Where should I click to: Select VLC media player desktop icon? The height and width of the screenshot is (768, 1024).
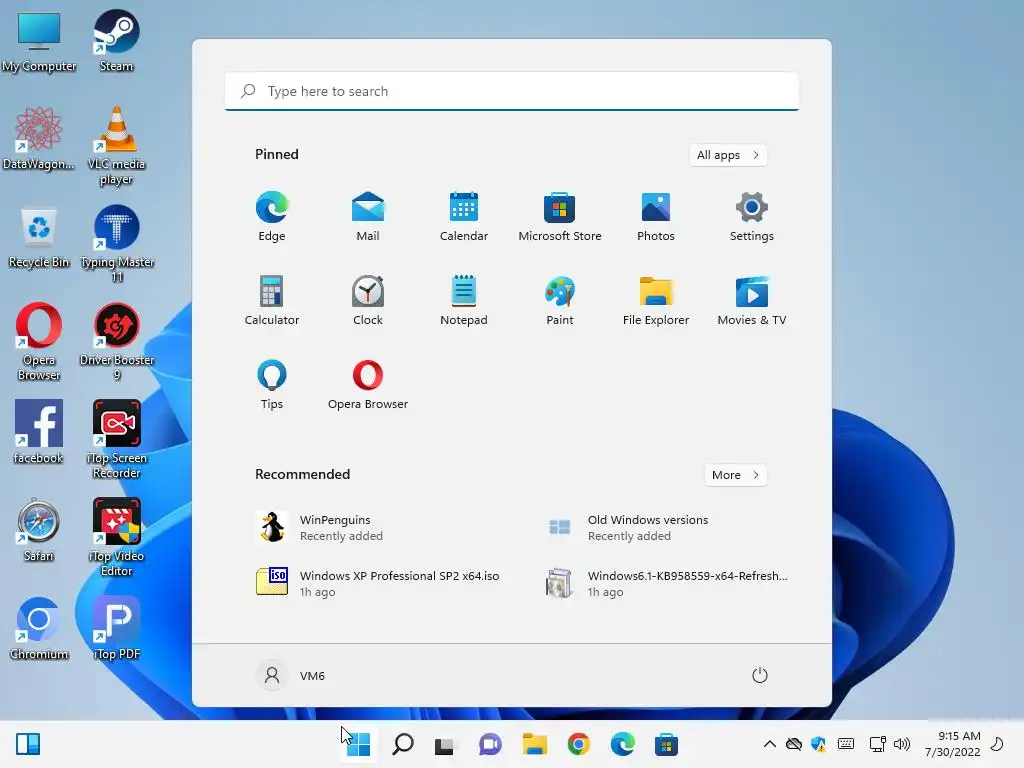(116, 146)
